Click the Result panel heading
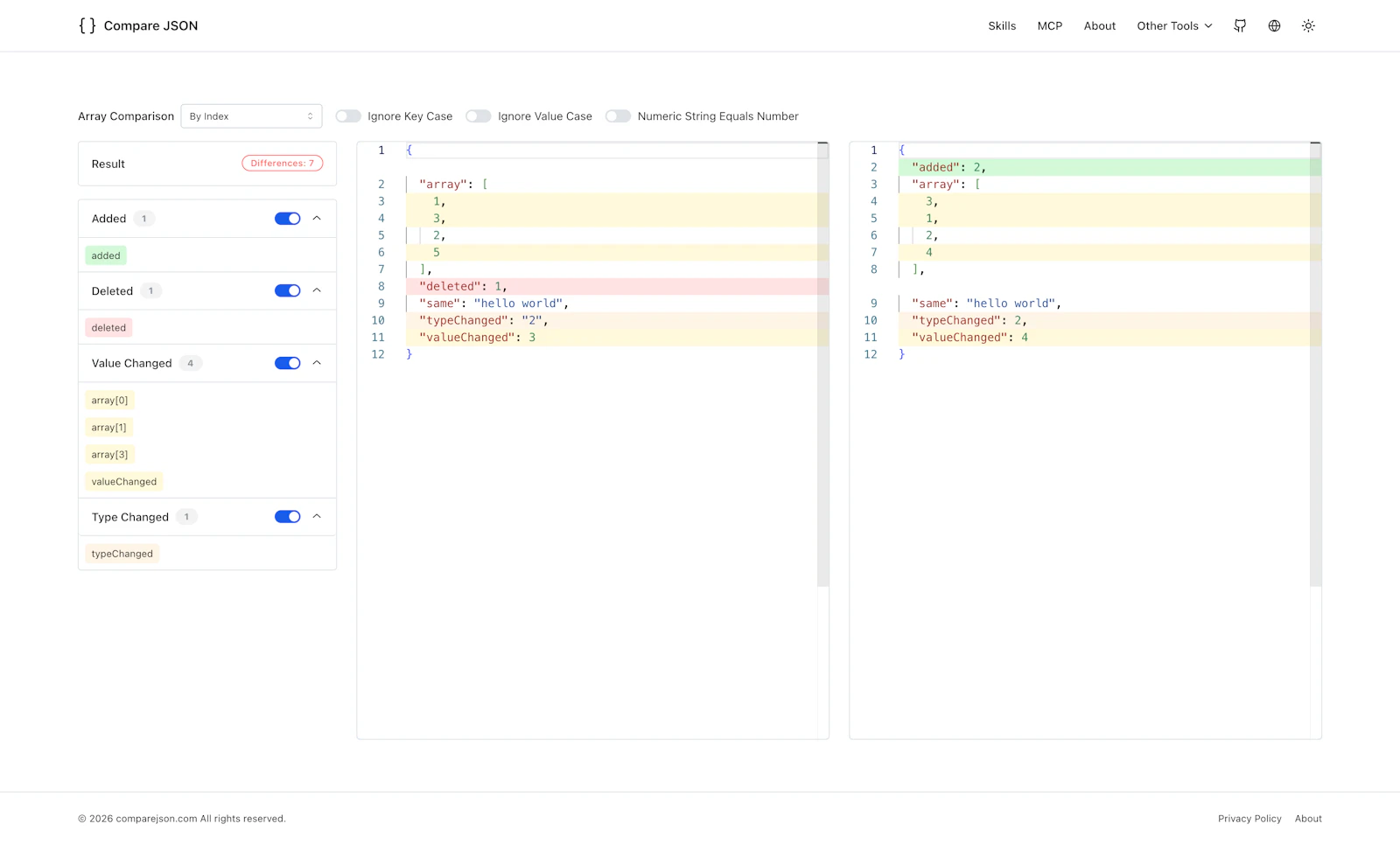This screenshot has height=845, width=1400. (108, 164)
